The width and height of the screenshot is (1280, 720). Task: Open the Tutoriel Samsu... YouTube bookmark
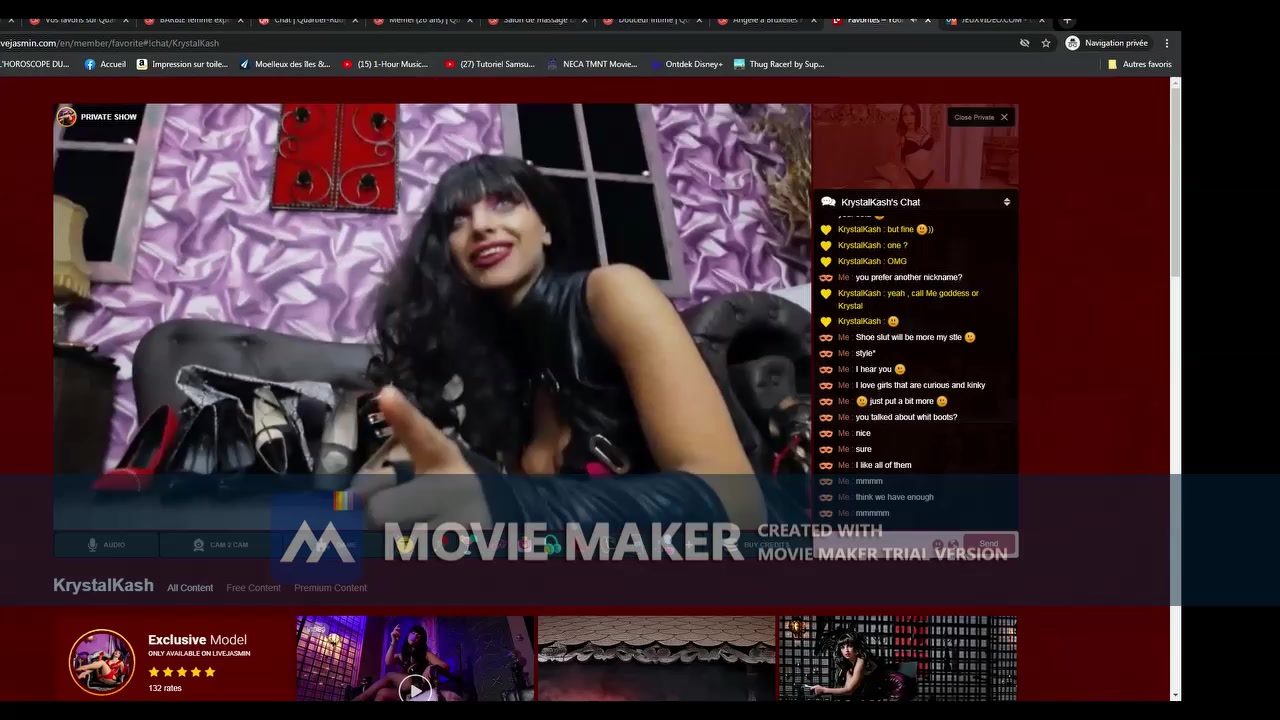(x=489, y=64)
